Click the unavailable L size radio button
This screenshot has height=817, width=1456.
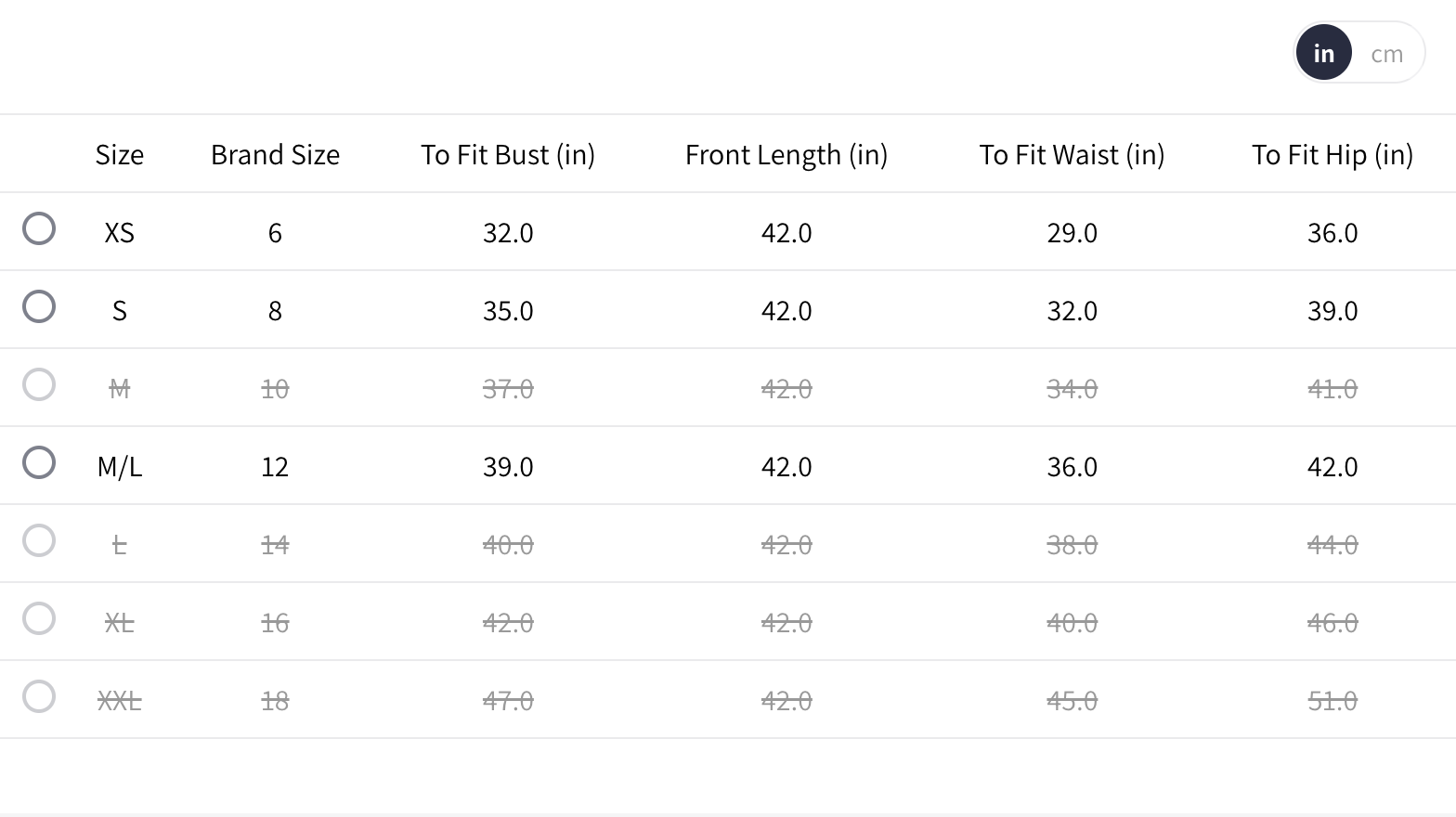[39, 540]
